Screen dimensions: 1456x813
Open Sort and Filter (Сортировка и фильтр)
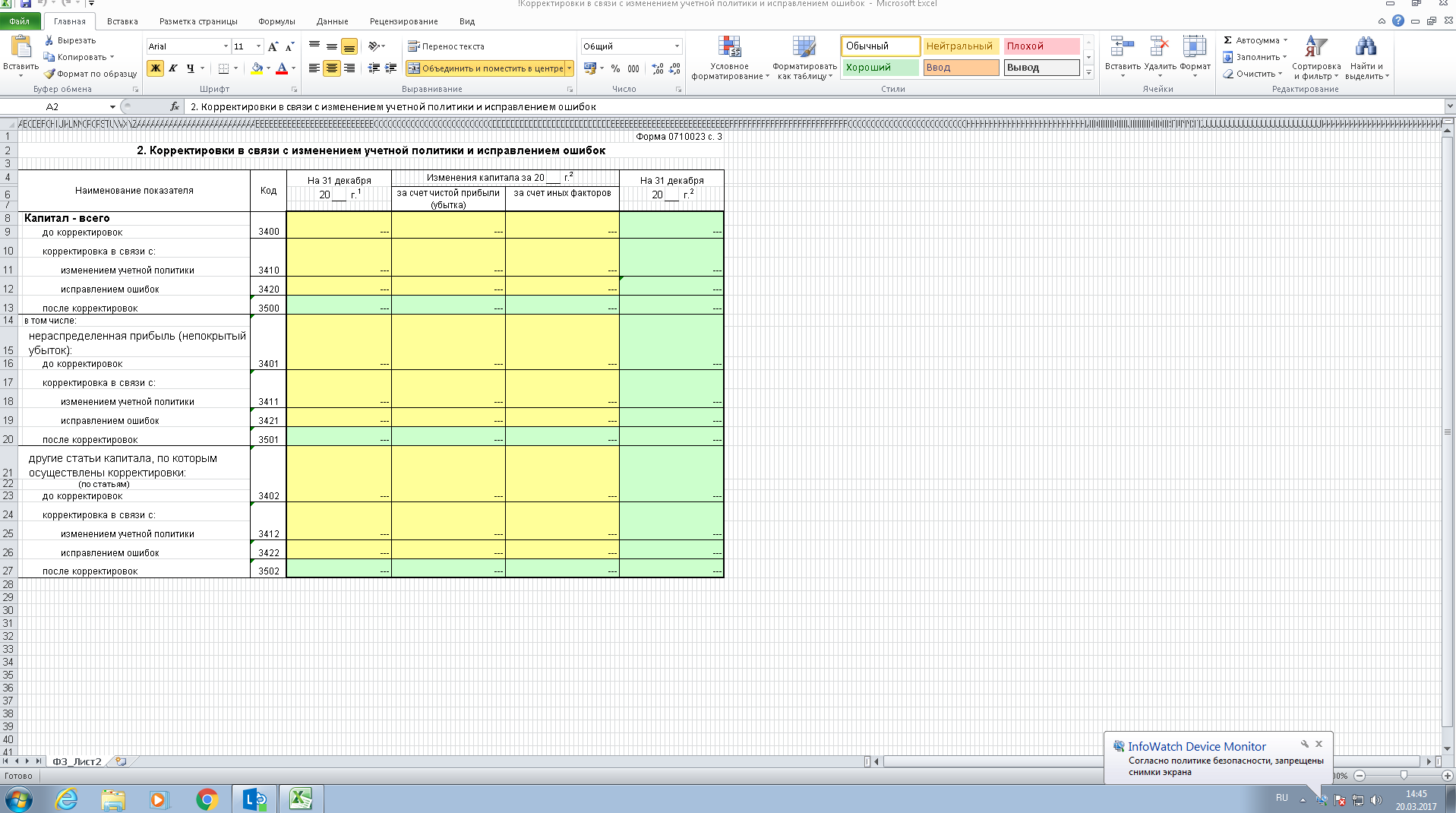click(x=1316, y=58)
